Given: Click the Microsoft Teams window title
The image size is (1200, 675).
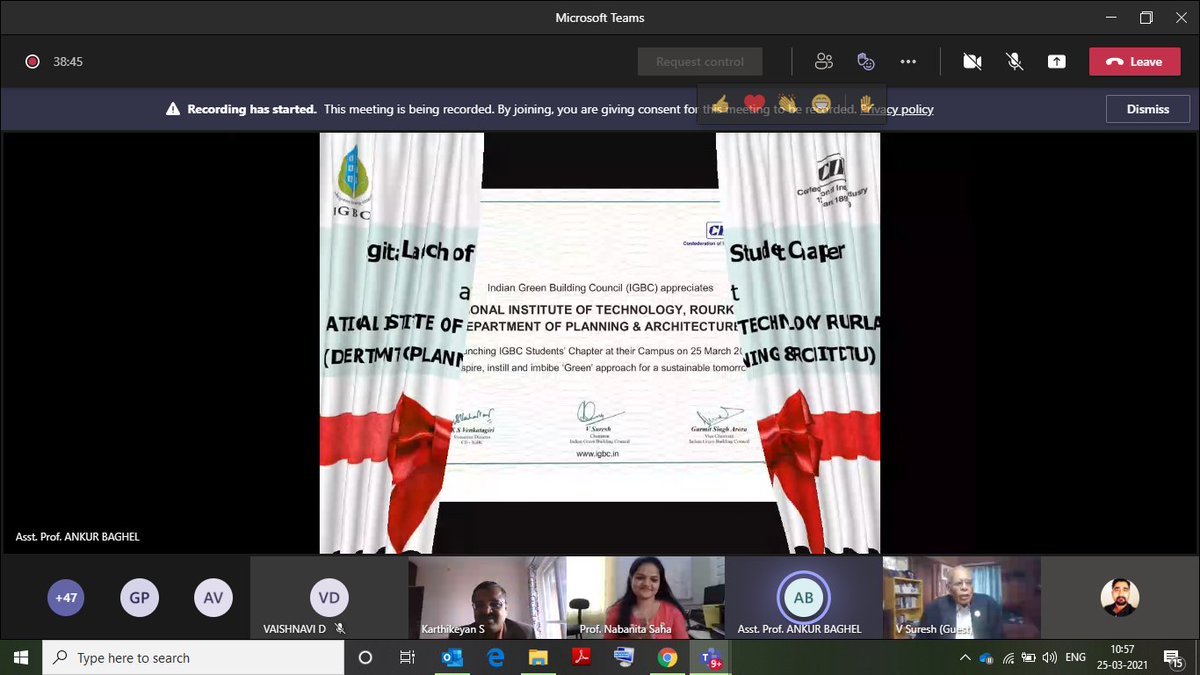Looking at the screenshot, I should coord(600,18).
